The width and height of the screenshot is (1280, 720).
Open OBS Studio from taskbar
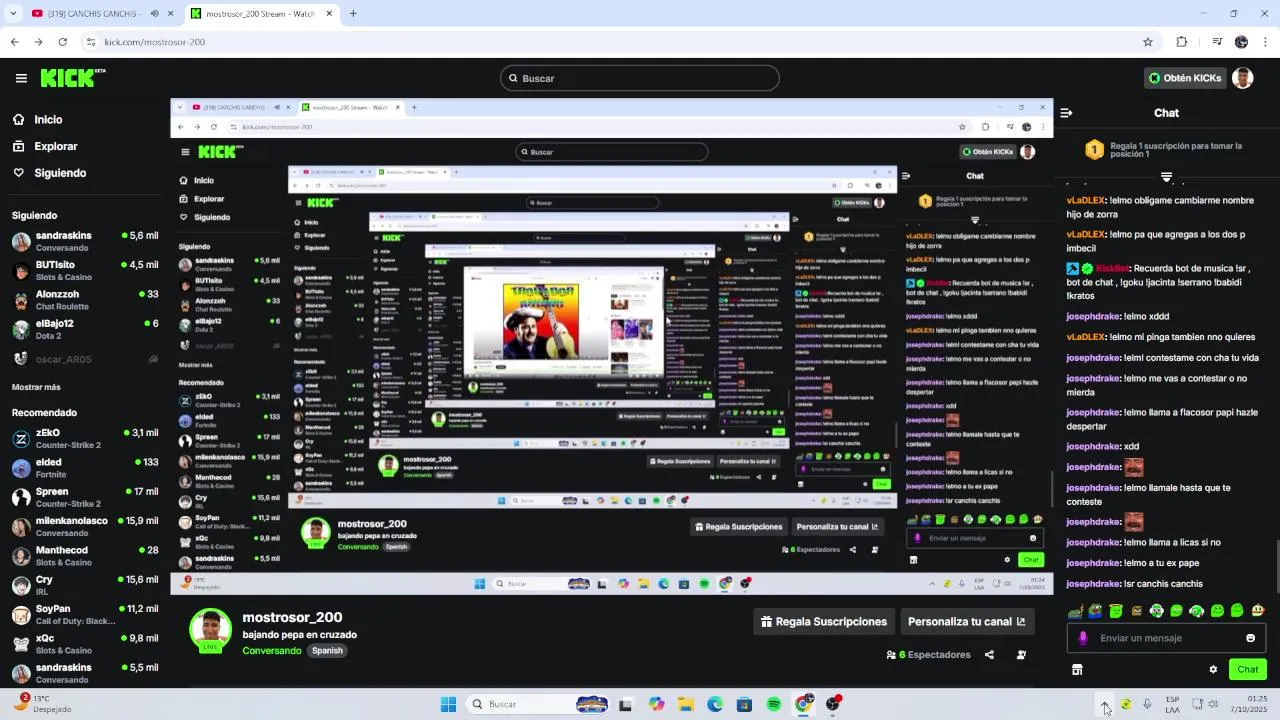pos(832,704)
